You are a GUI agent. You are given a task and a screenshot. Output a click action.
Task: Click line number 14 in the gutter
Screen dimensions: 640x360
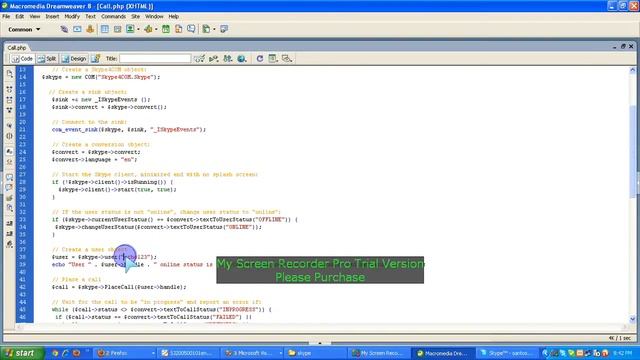coord(22,77)
